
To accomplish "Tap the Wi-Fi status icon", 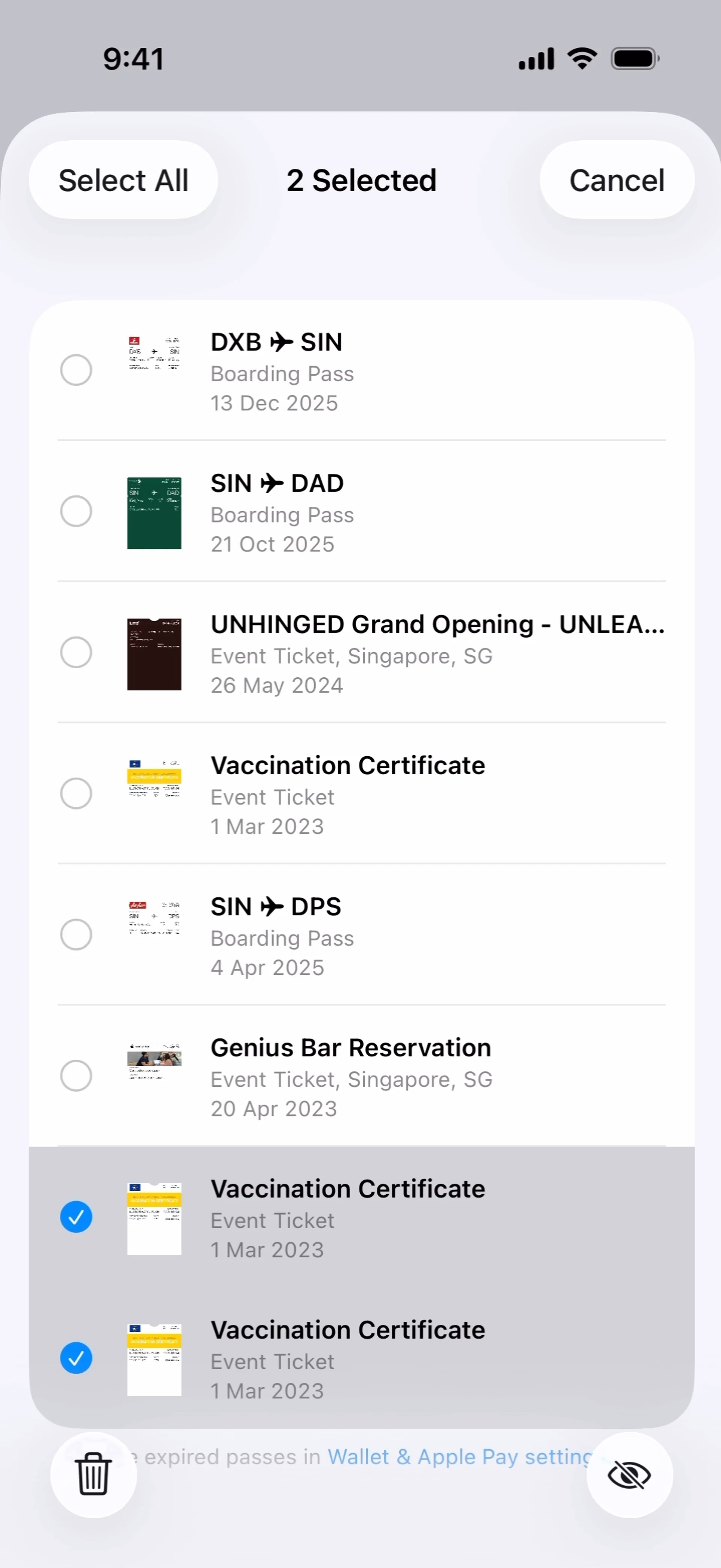I will [582, 59].
